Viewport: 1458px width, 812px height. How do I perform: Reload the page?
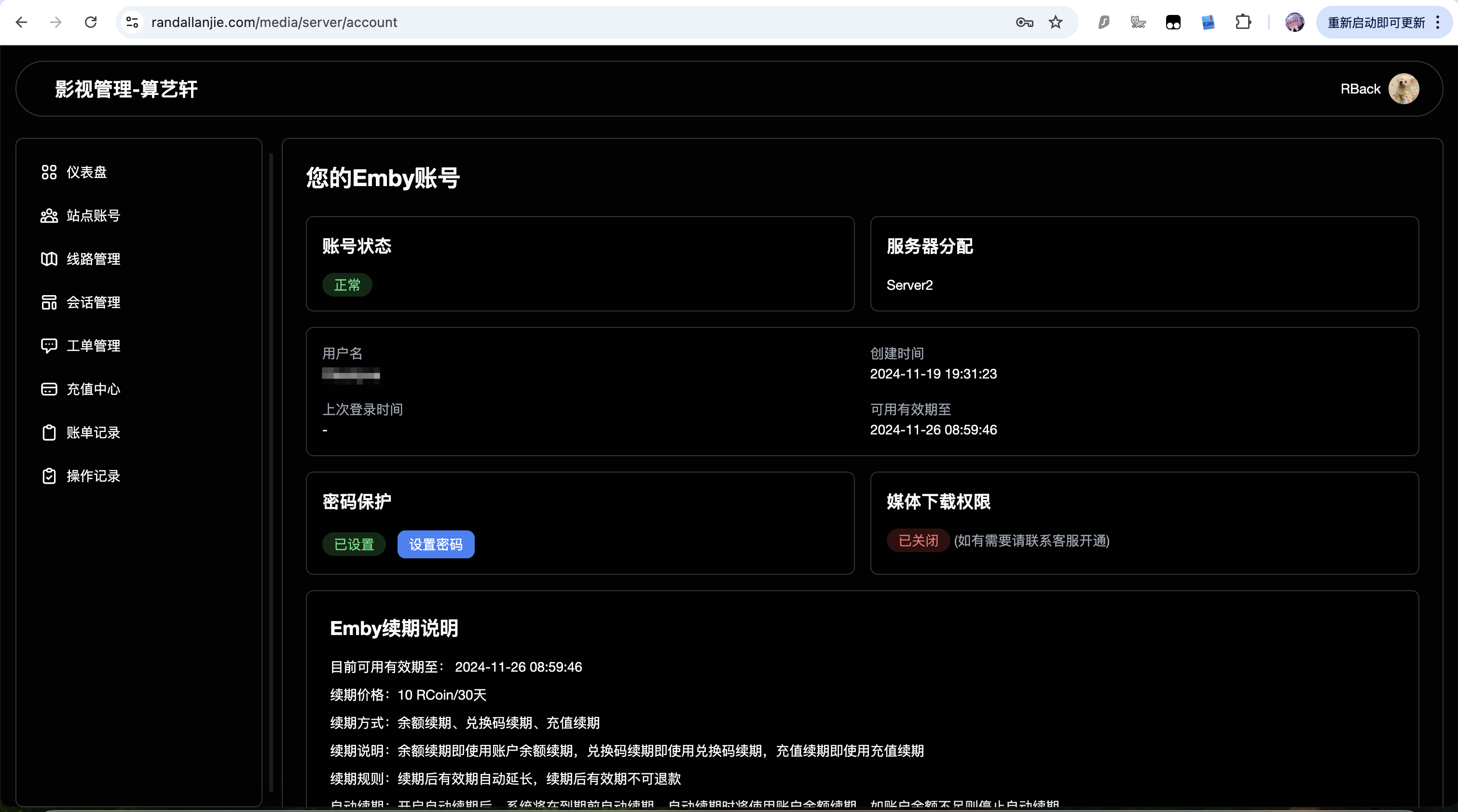[x=91, y=23]
